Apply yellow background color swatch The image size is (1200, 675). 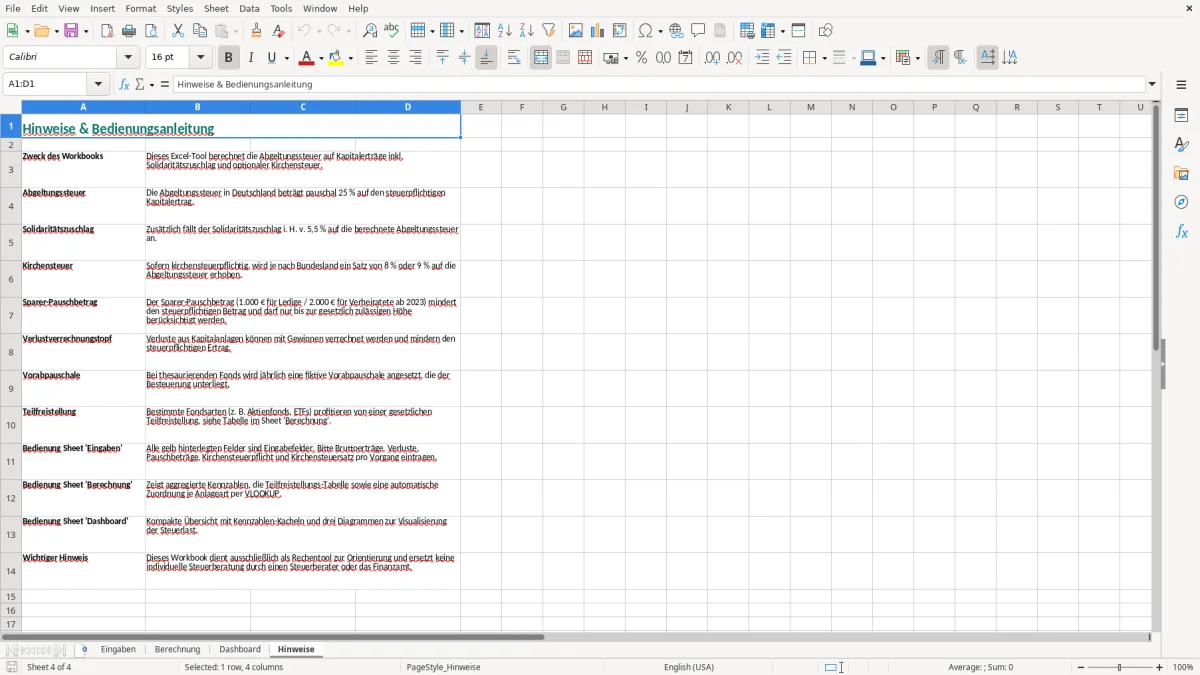337,58
